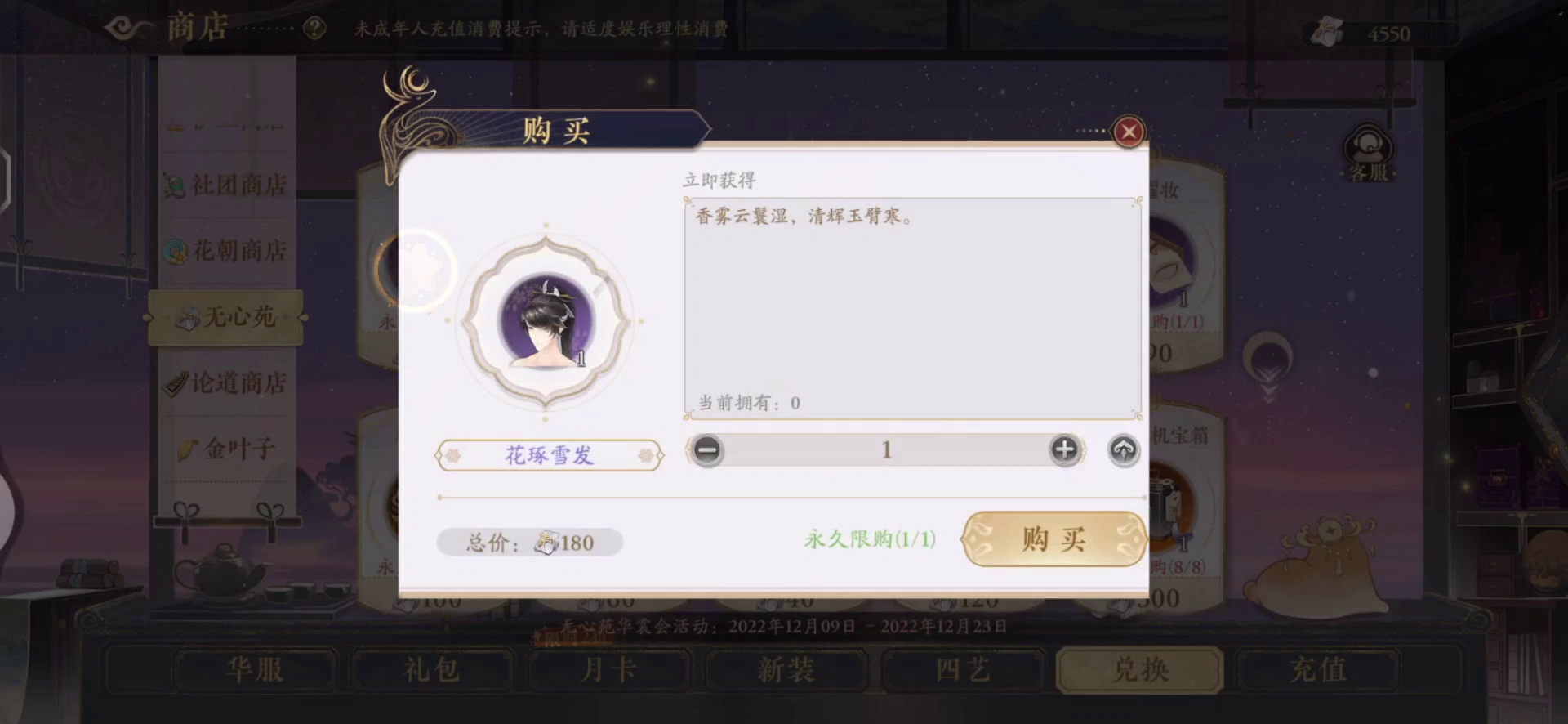The height and width of the screenshot is (724, 1568).
Task: Open the help question mark icon
Action: tap(314, 29)
